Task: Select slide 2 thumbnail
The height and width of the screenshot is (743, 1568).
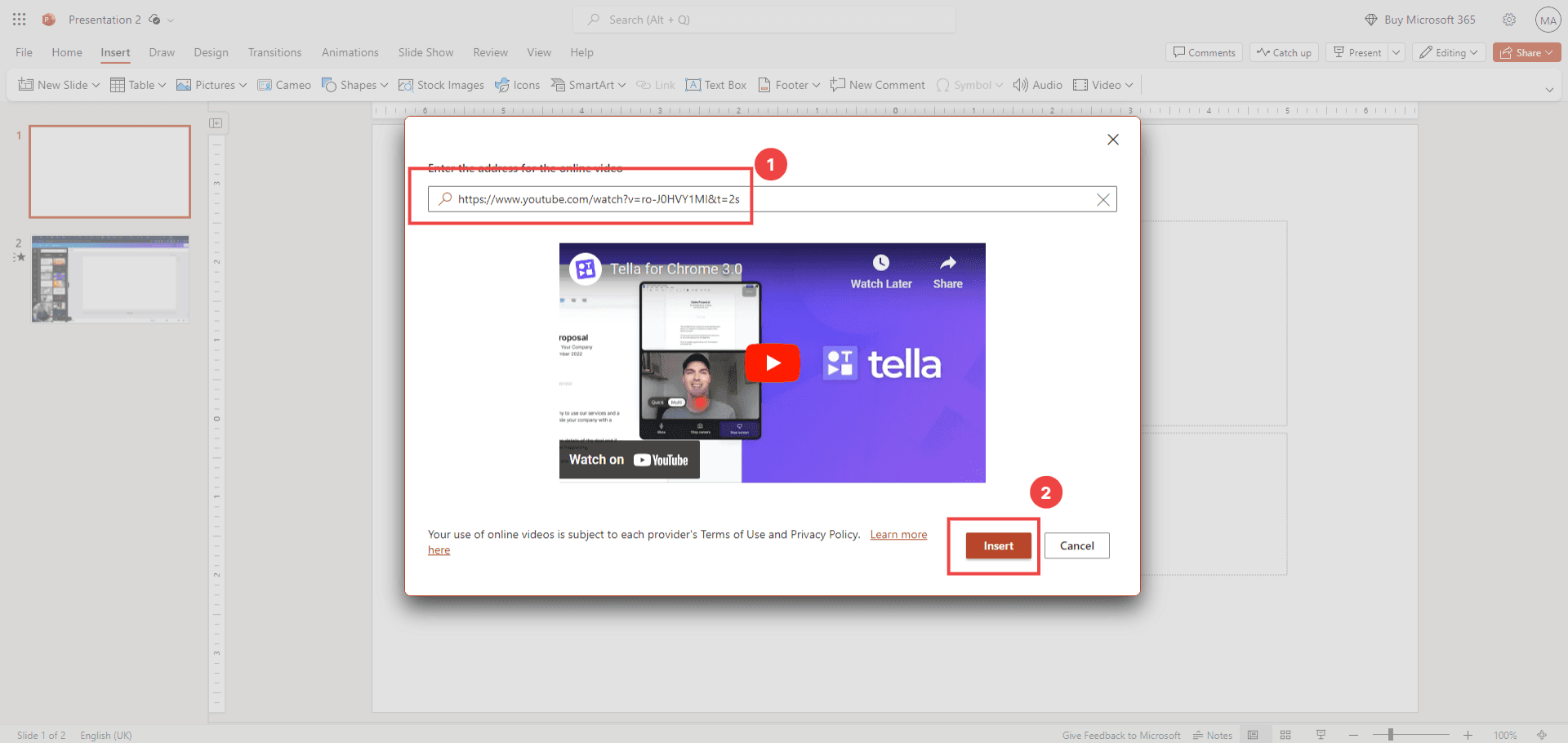Action: tap(110, 279)
